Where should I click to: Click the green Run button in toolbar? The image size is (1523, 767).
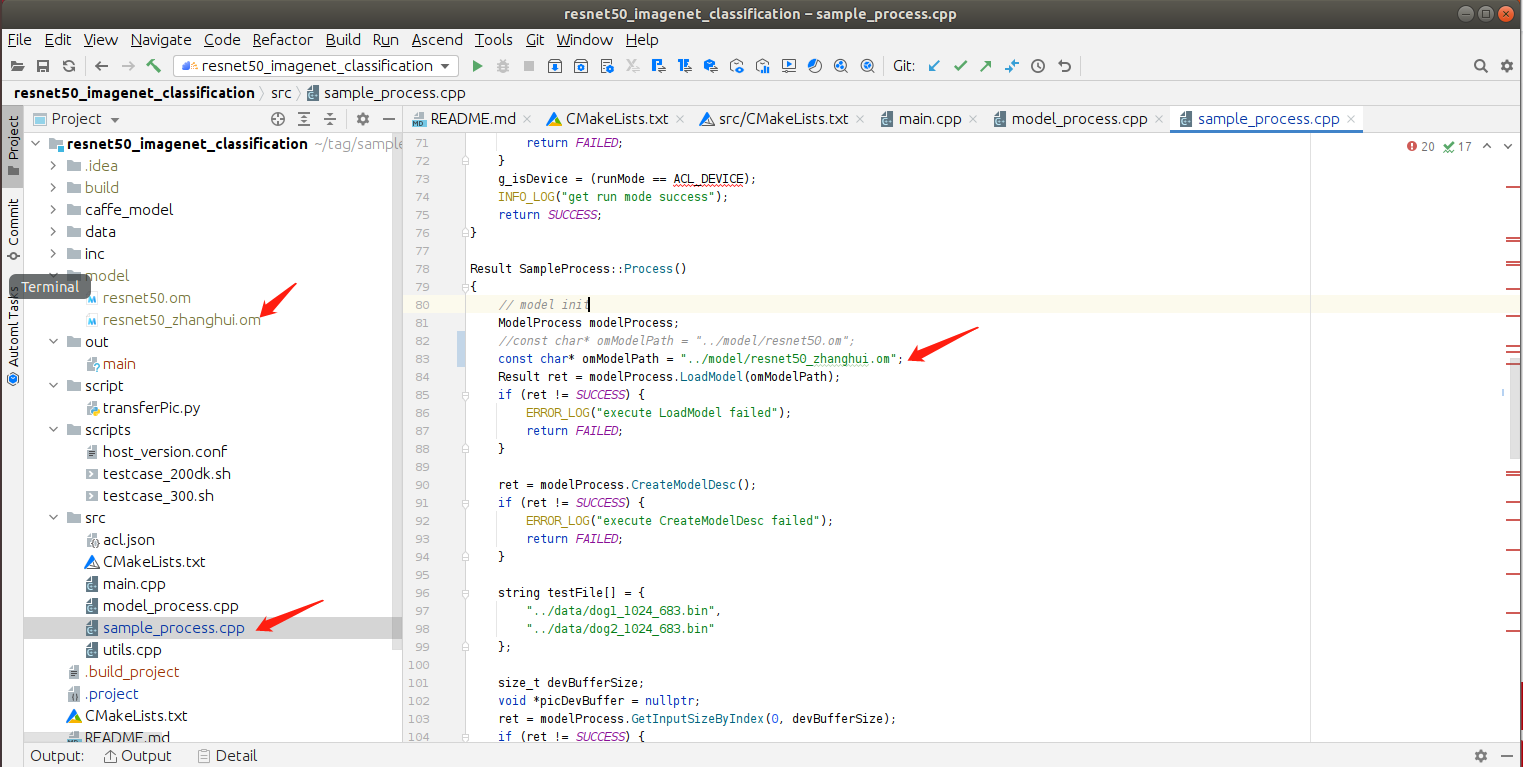point(477,66)
